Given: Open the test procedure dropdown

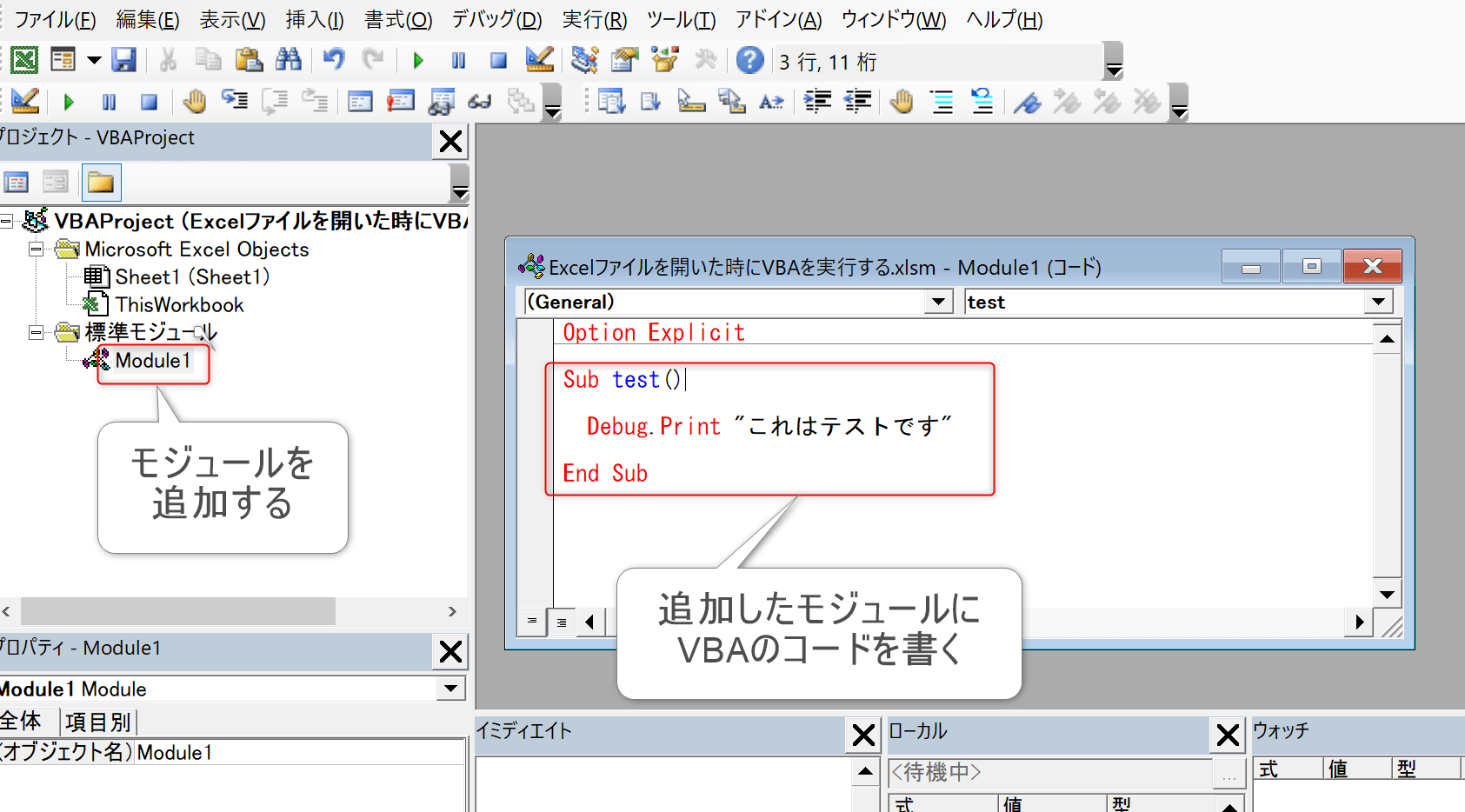Looking at the screenshot, I should [1377, 302].
